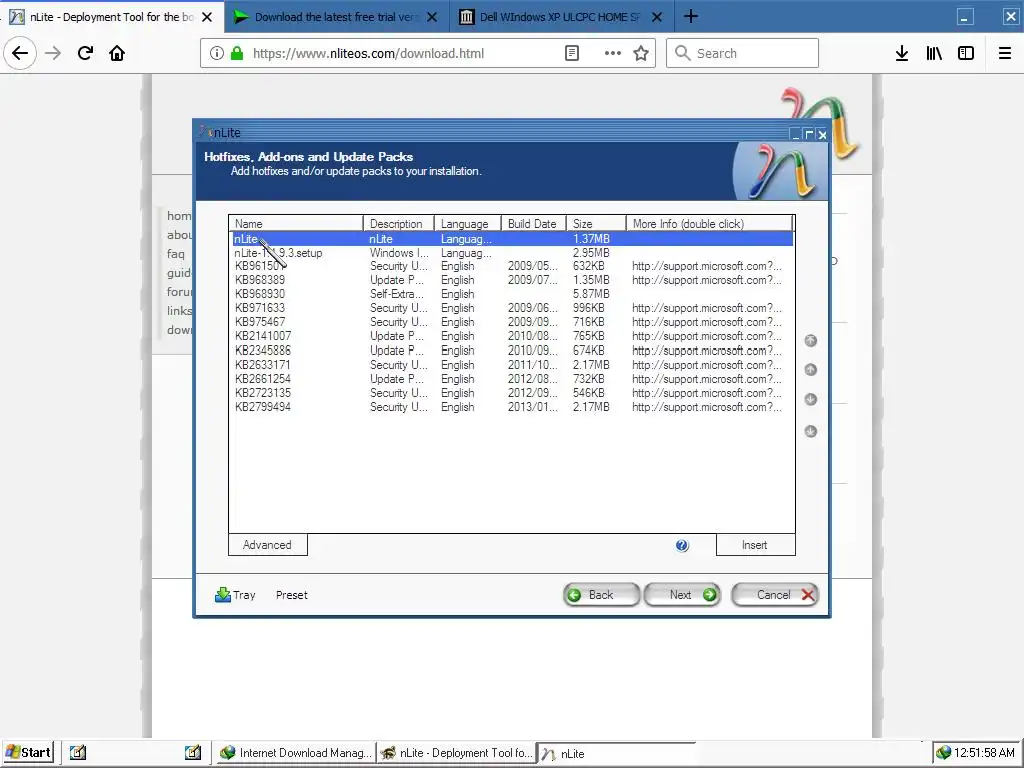Viewport: 1024px width, 768px height.
Task: Click the system tray clock
Action: (x=984, y=753)
